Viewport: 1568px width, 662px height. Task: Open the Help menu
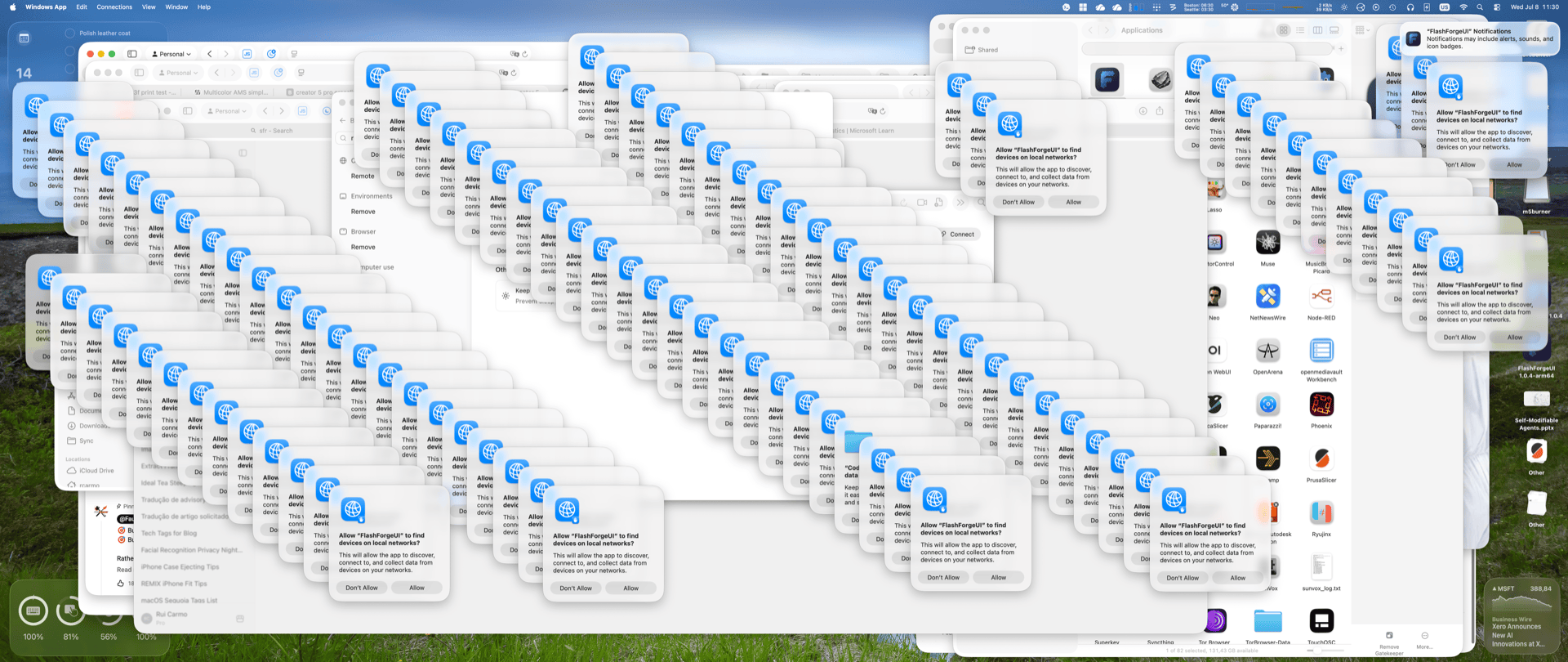[x=204, y=7]
